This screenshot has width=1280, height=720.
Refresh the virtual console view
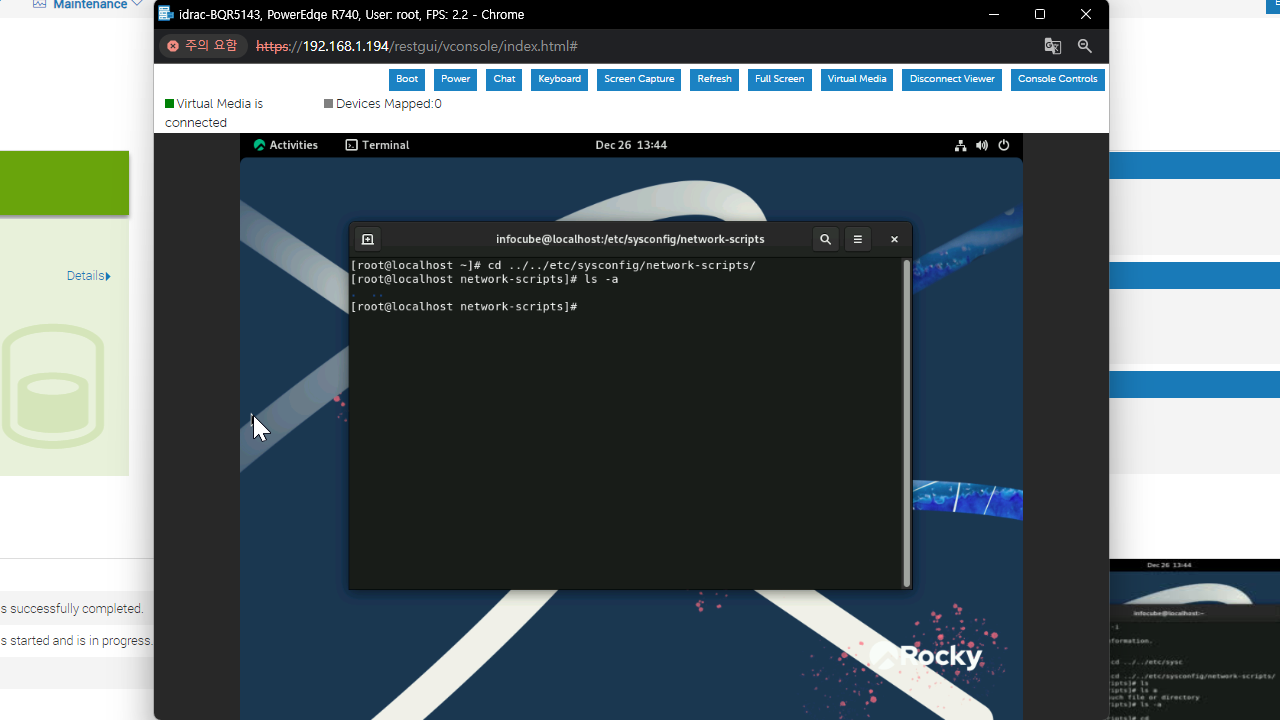pyautogui.click(x=714, y=79)
